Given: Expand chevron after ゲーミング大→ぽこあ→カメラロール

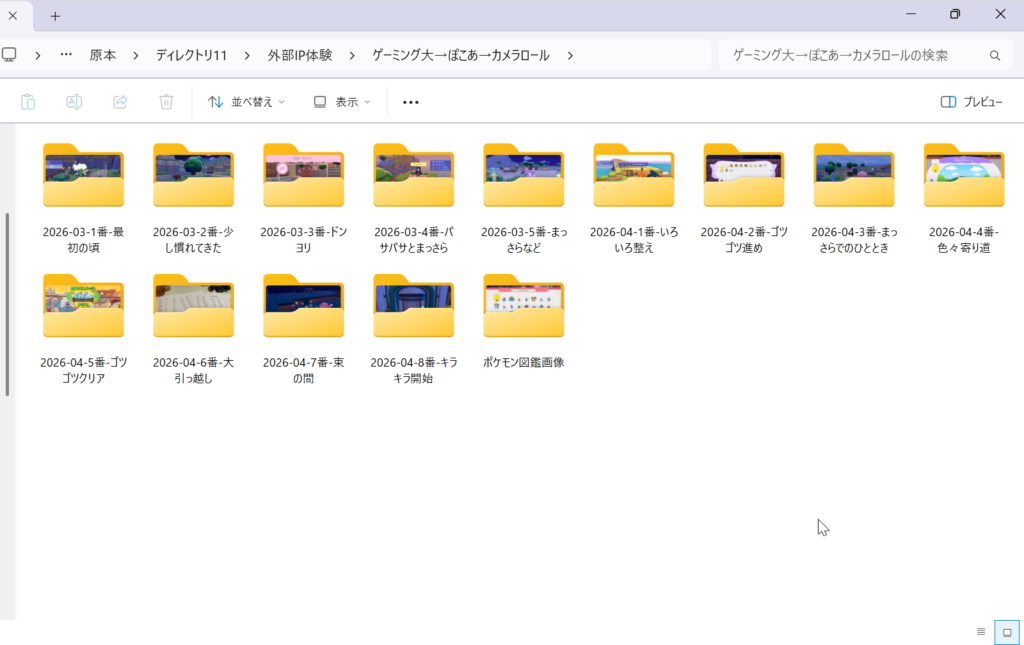Looking at the screenshot, I should tap(570, 56).
